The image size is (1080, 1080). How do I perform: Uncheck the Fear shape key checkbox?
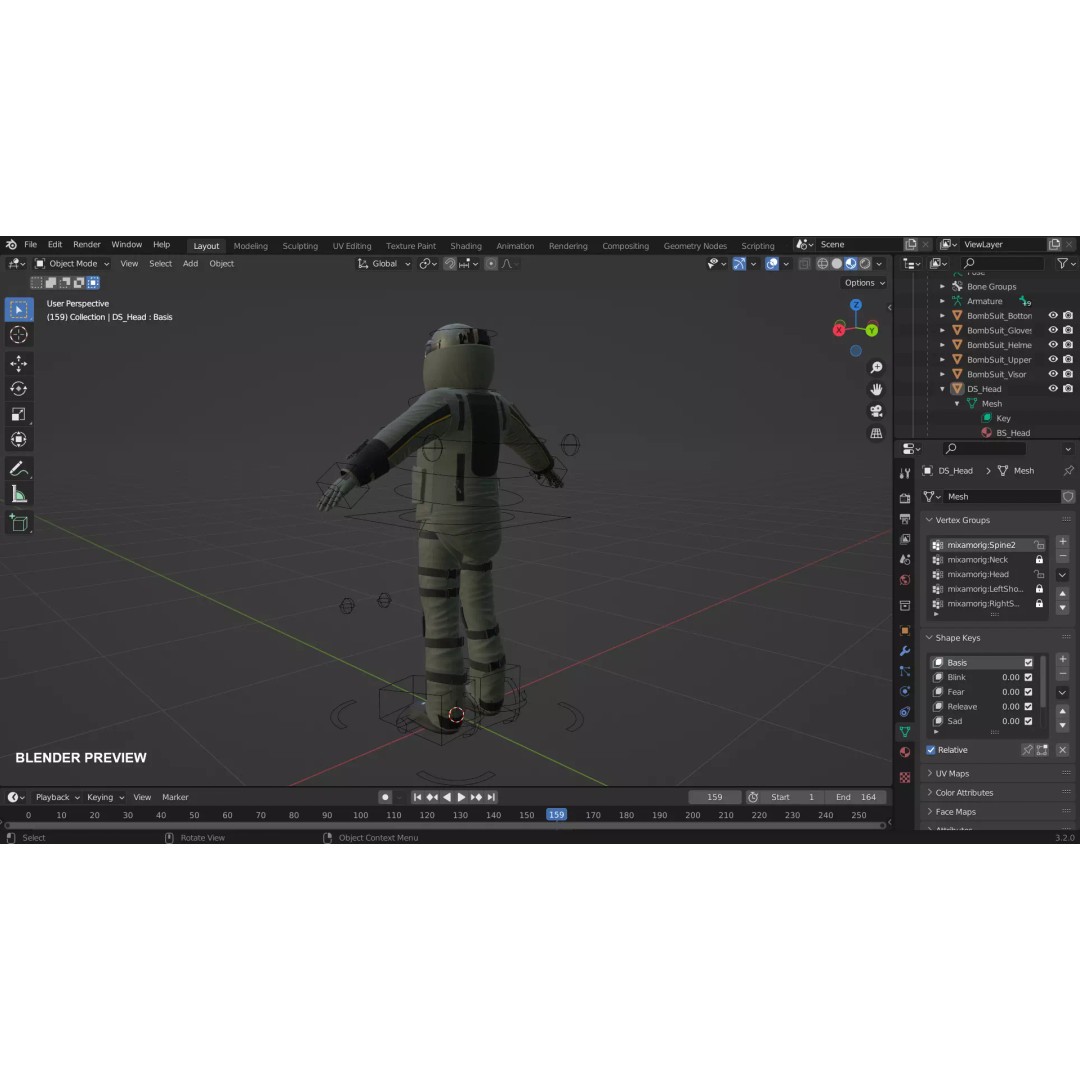tap(1028, 692)
